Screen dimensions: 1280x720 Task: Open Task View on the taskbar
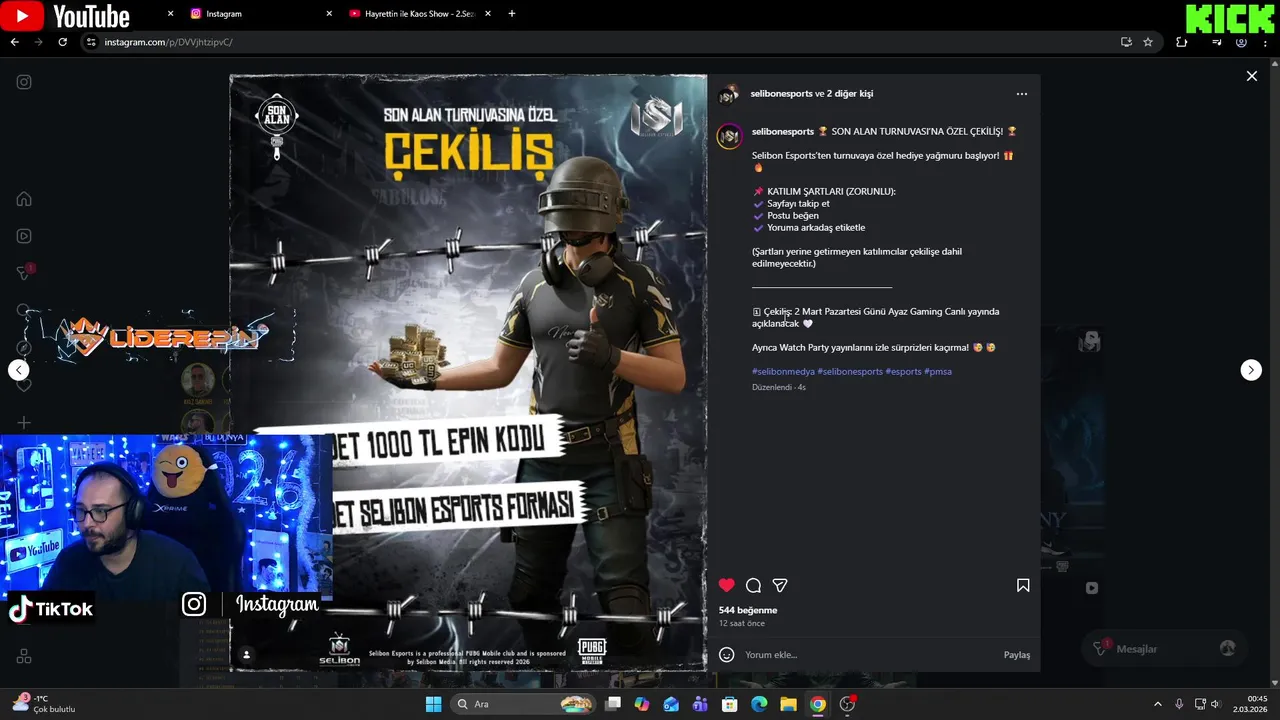[x=613, y=704]
